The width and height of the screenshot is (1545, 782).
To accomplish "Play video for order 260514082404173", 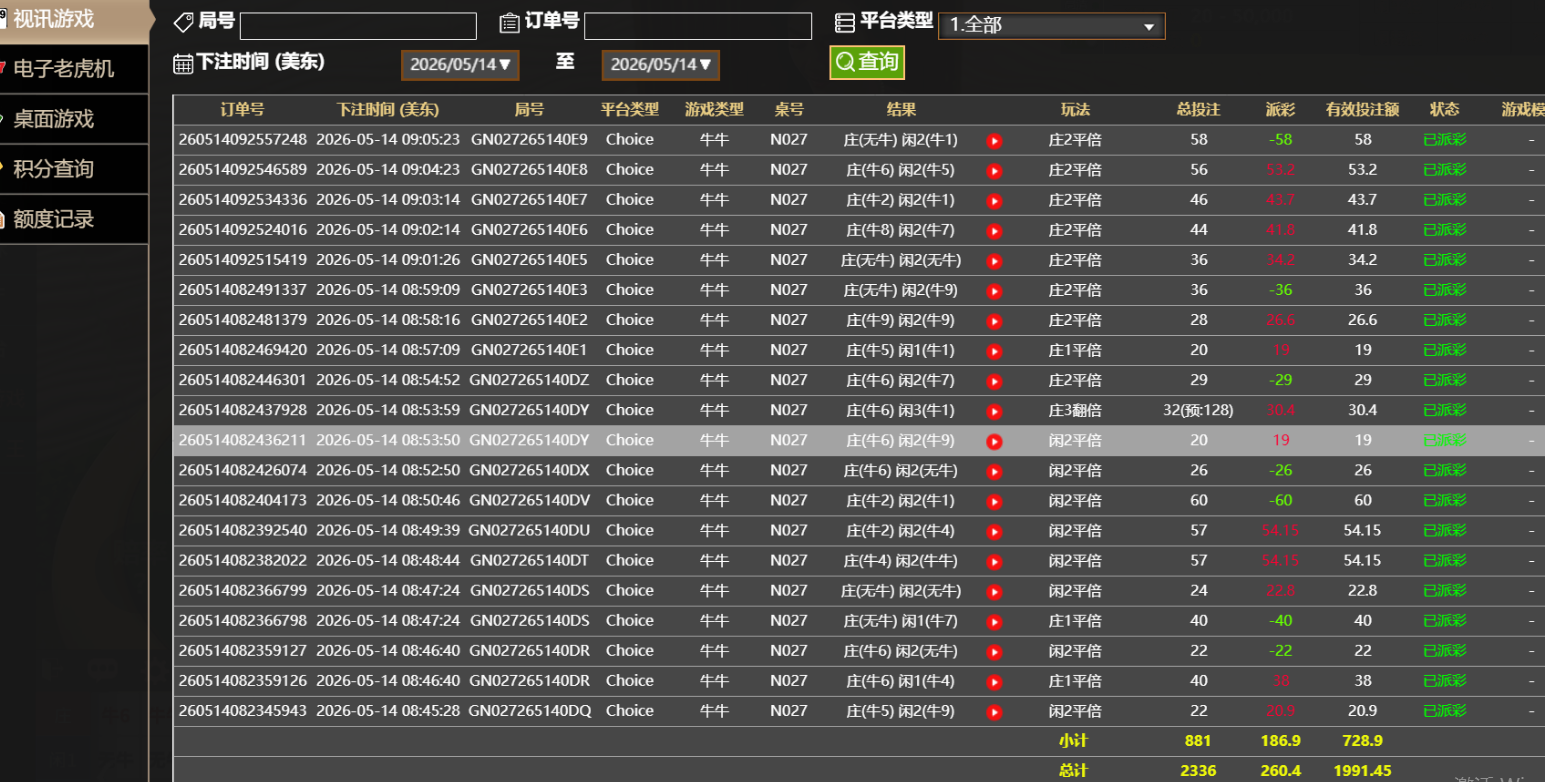I will coord(994,501).
